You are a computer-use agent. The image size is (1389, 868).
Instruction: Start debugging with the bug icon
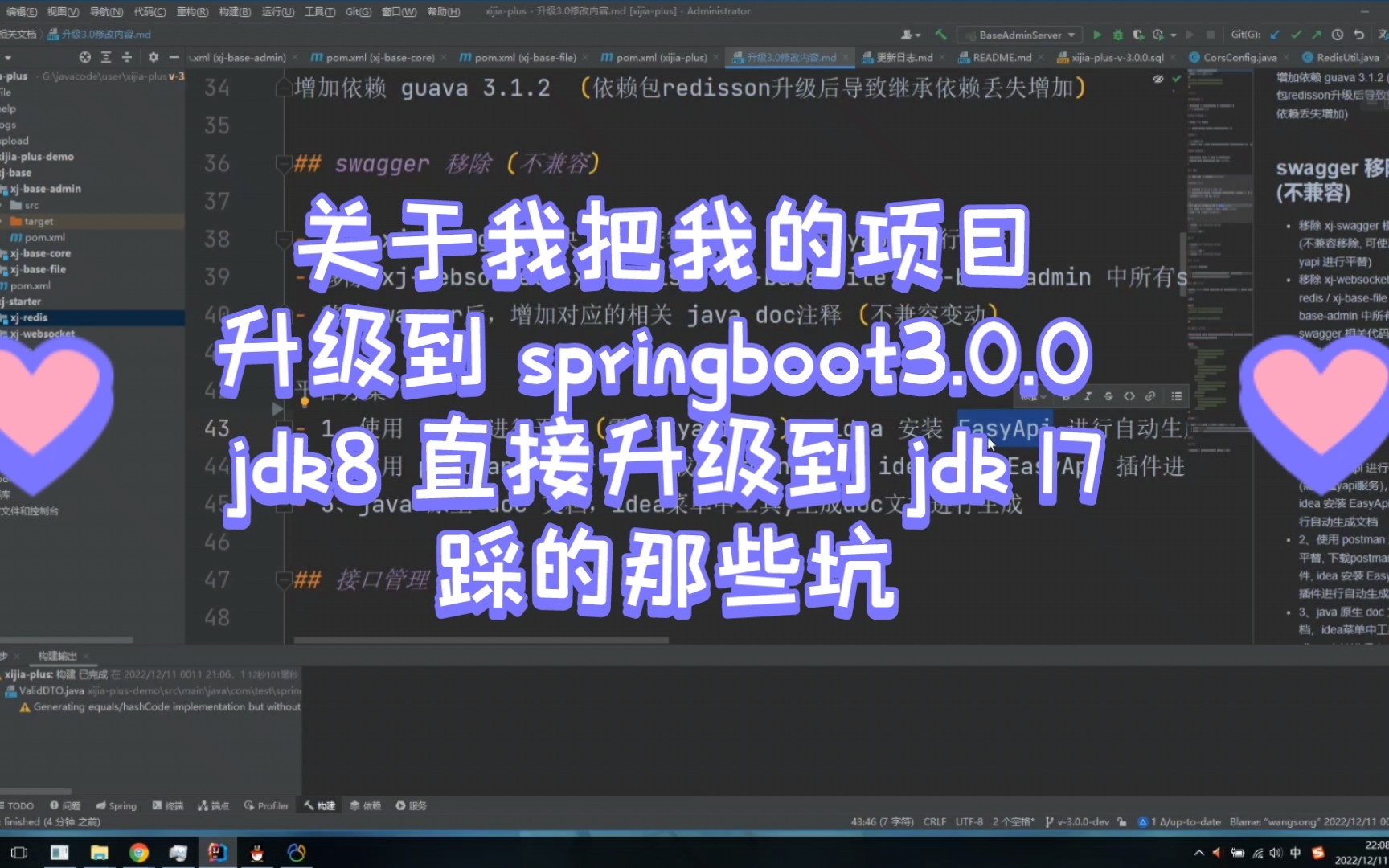1117,35
